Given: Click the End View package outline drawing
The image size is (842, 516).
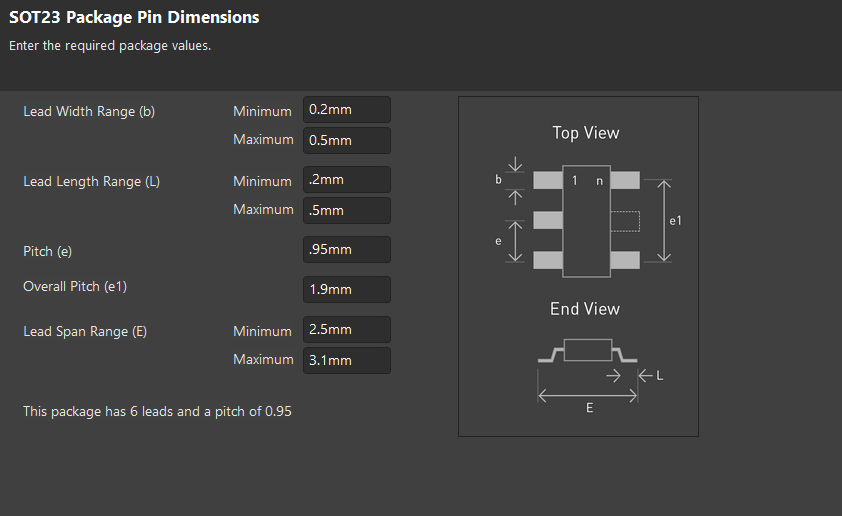Looking at the screenshot, I should click(x=587, y=351).
